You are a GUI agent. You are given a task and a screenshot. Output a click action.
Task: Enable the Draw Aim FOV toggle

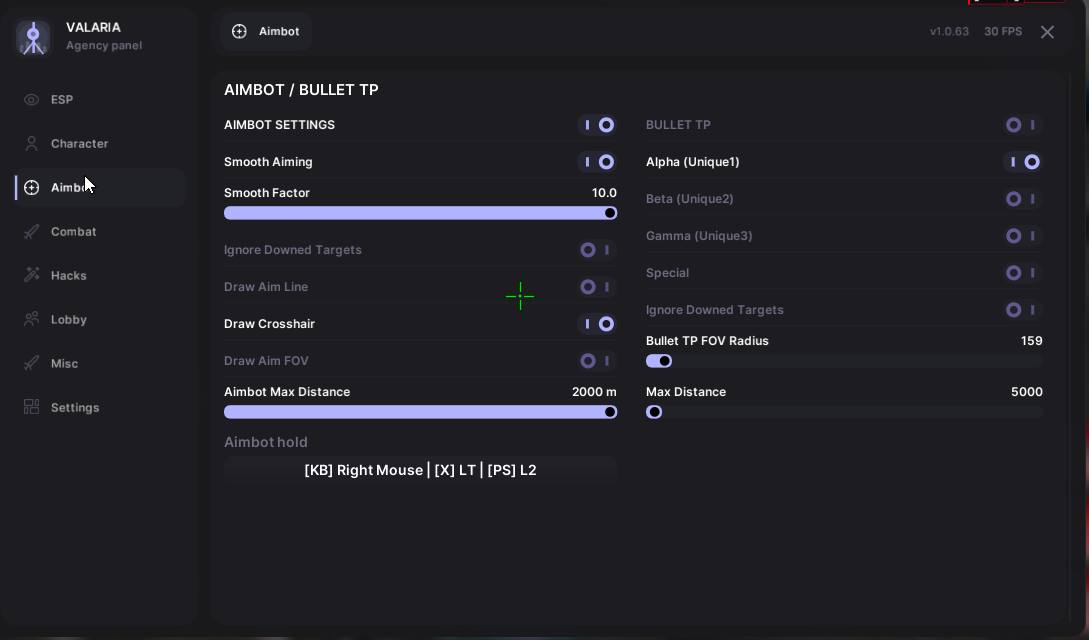(597, 361)
